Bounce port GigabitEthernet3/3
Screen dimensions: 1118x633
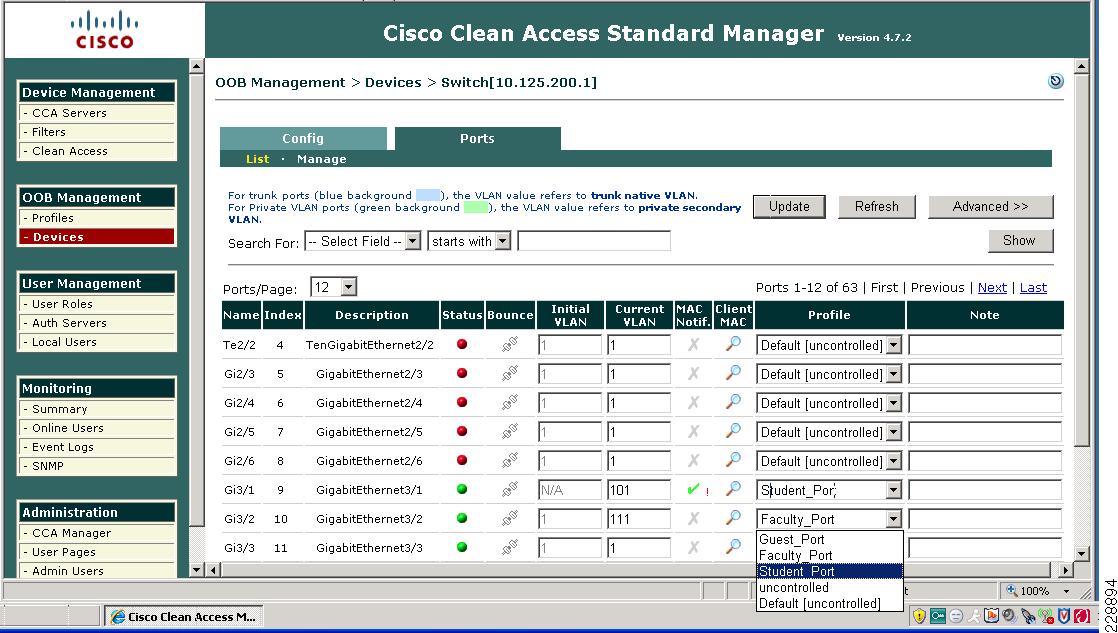click(x=510, y=547)
